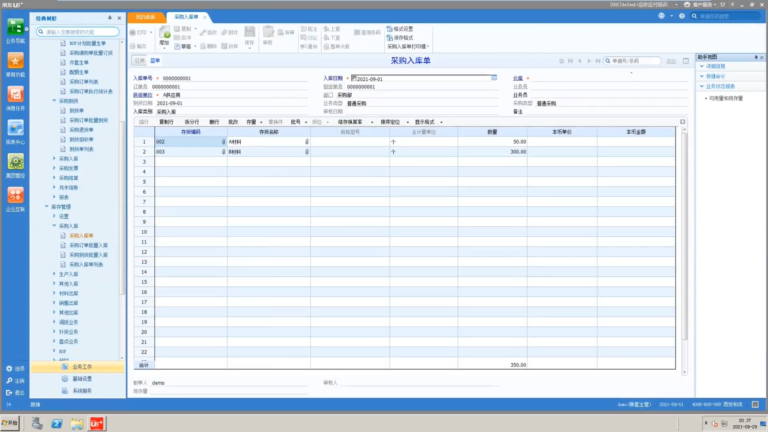Image resolution: width=768 pixels, height=432 pixels.
Task: Click the 增加 (Add) toolbar icon
Action: [165, 33]
